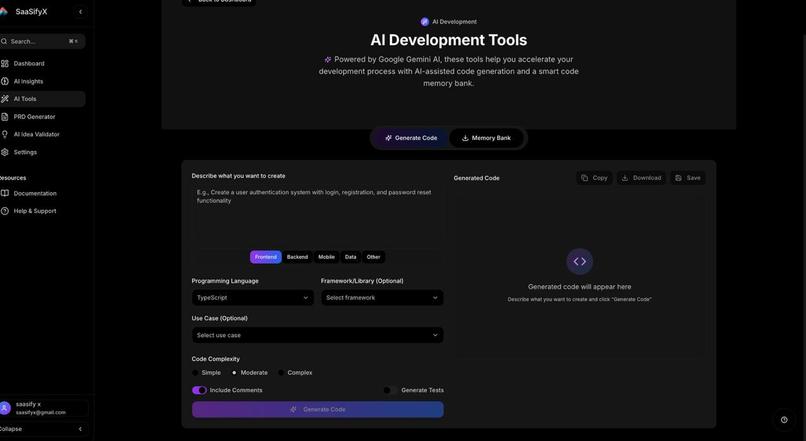This screenshot has width=806, height=441.
Task: Click the code brackets placeholder icon
Action: click(x=579, y=262)
